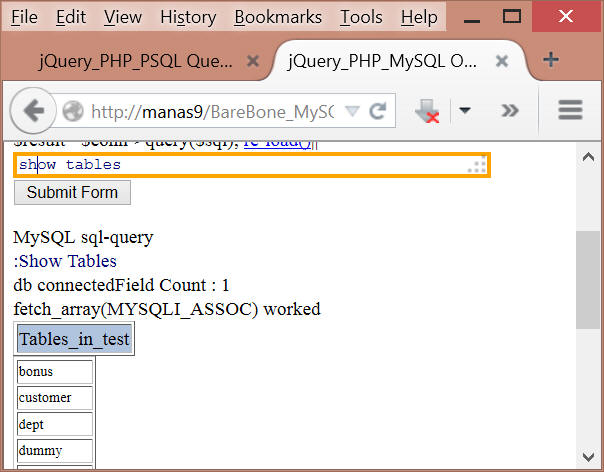This screenshot has height=472, width=604.
Task: Select the 'customer' table cell
Action: pyautogui.click(x=55, y=397)
